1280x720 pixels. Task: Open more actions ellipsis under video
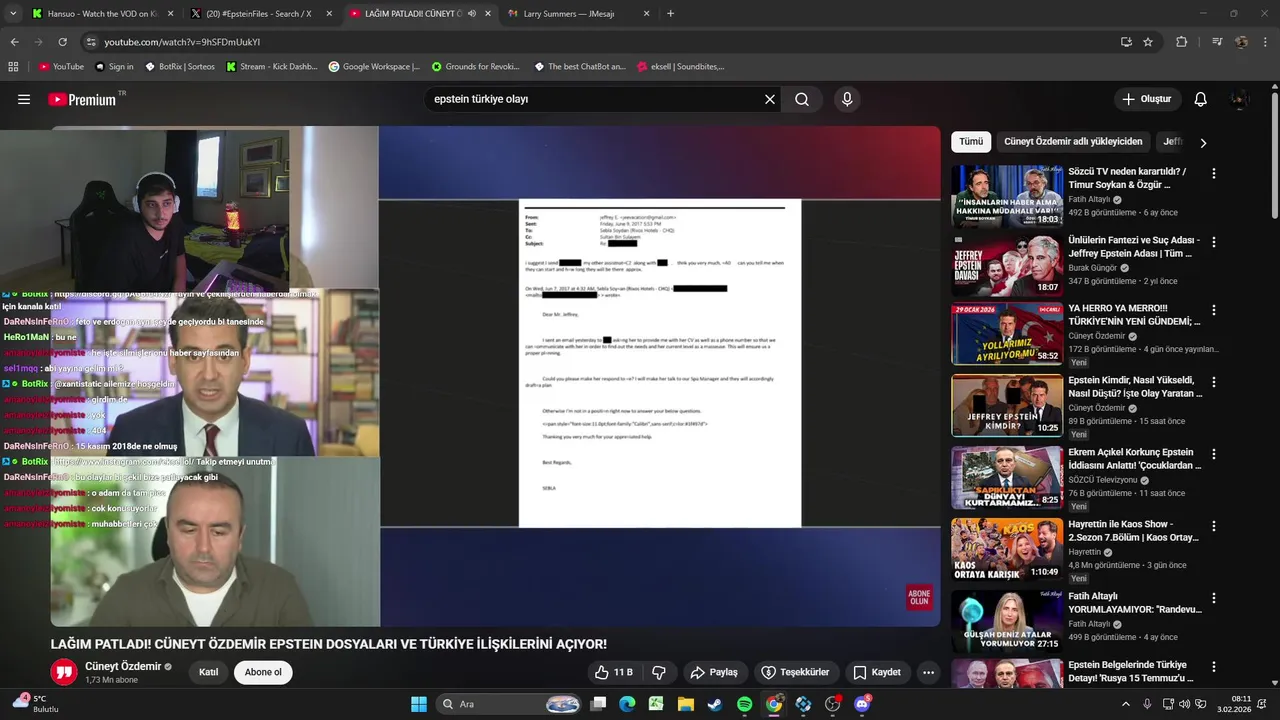[x=928, y=672]
